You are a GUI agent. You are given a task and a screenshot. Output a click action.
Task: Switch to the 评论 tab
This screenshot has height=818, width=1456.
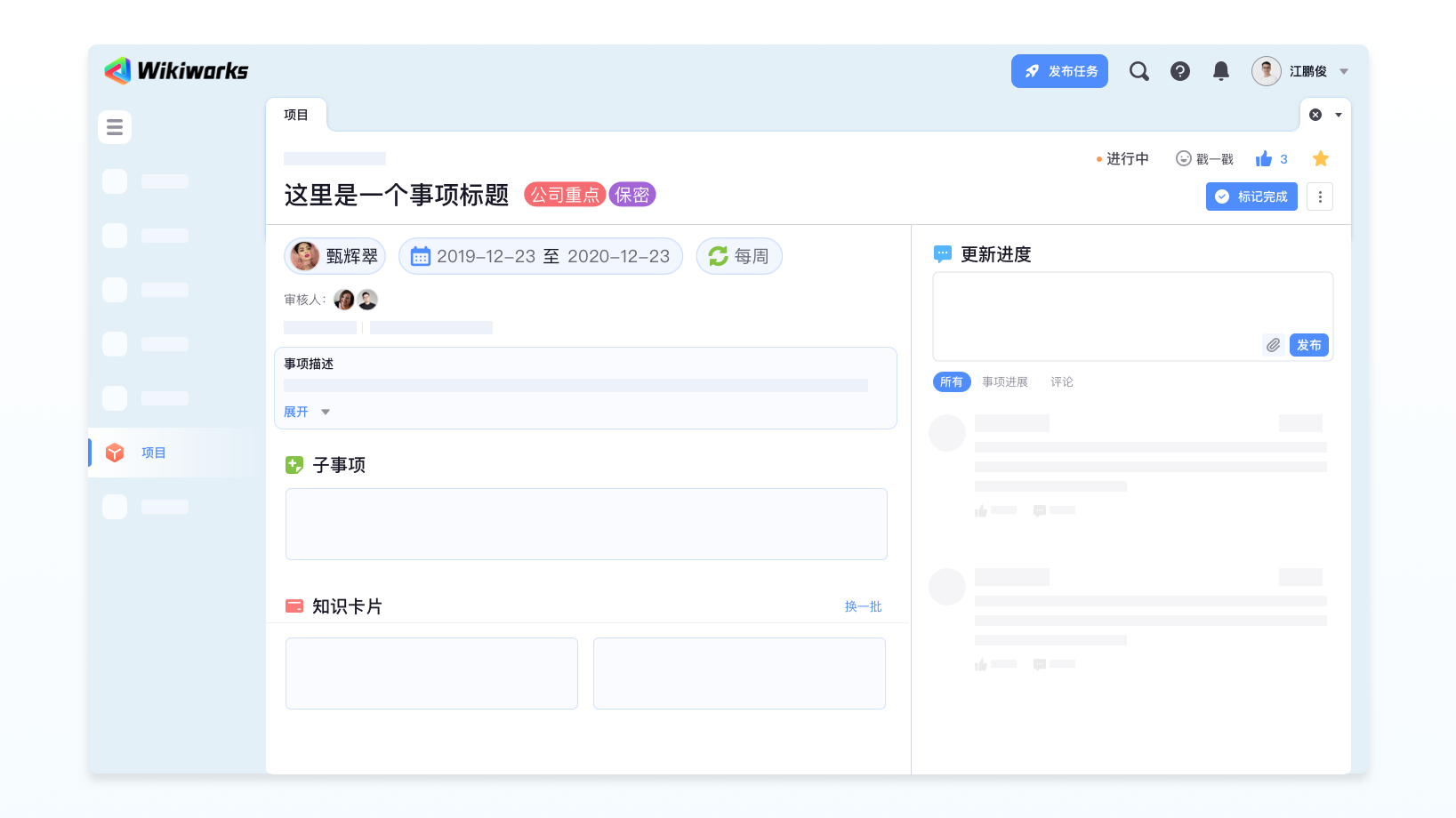coord(1062,381)
